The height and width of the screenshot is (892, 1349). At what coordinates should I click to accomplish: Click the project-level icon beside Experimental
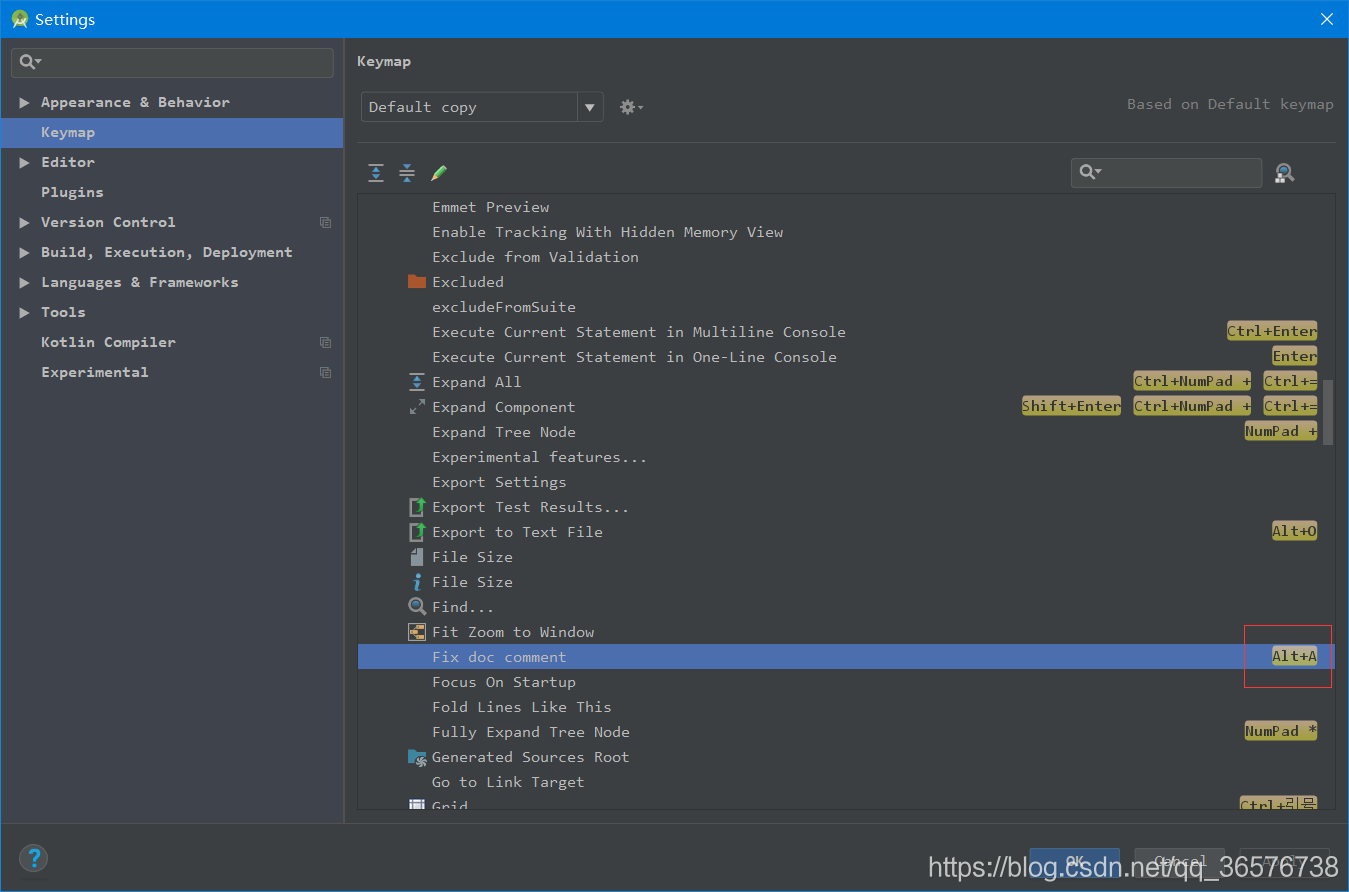coord(325,372)
